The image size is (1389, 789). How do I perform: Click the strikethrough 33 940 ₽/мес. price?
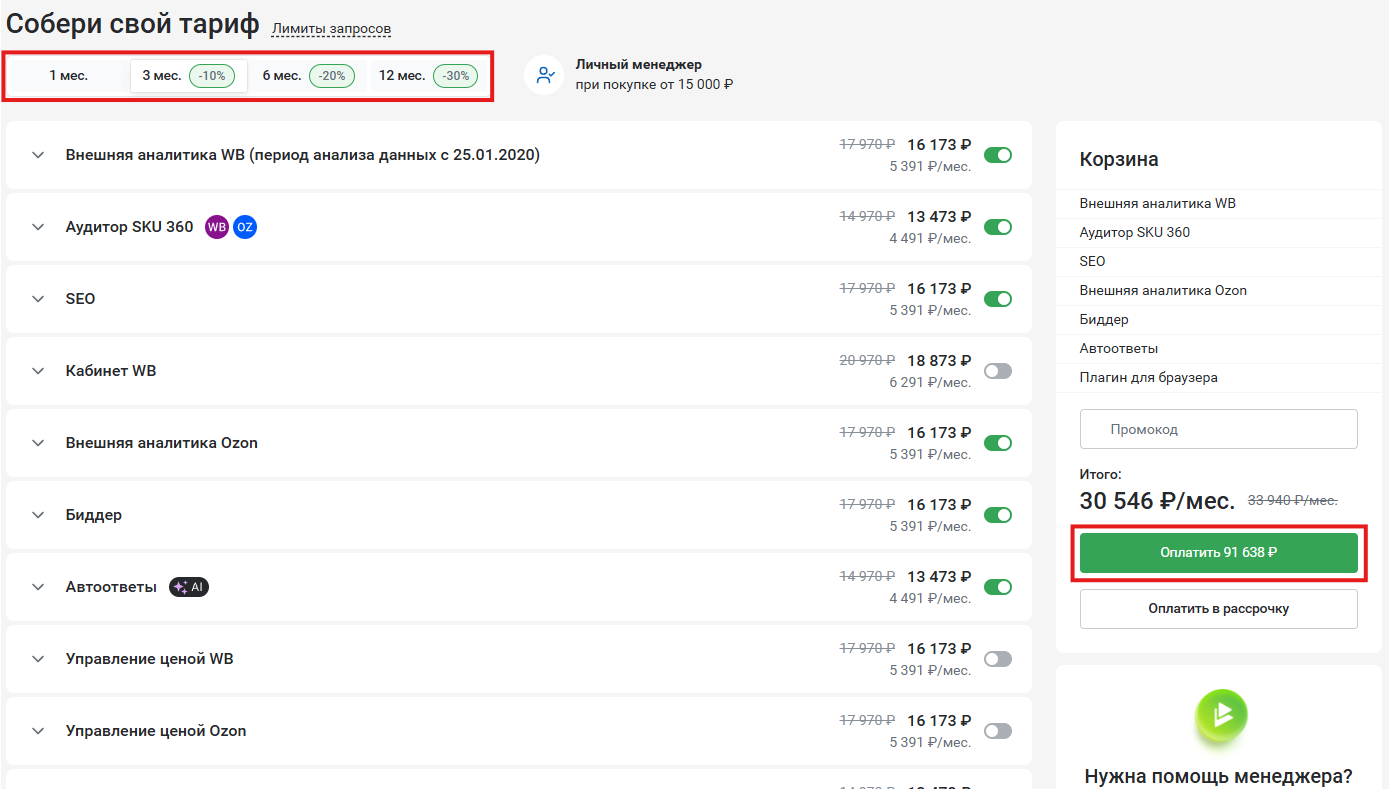click(1293, 500)
